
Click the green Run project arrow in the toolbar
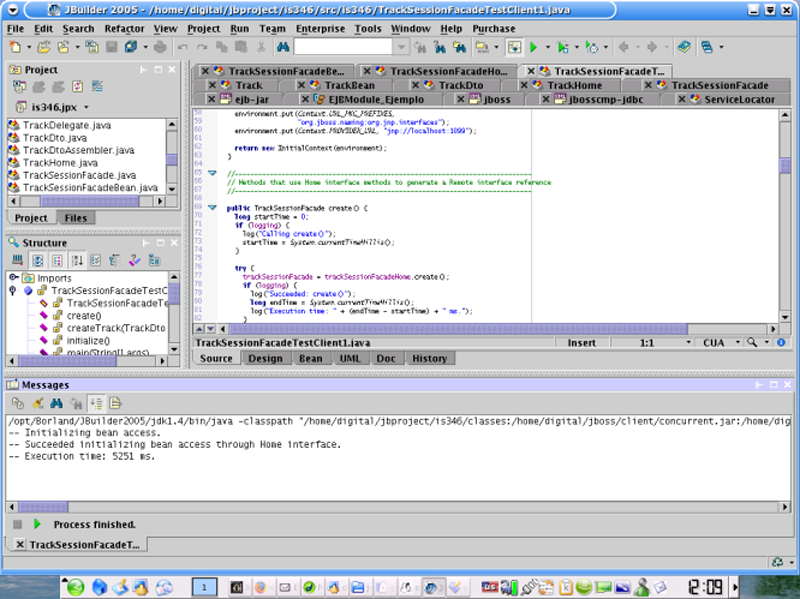click(535, 47)
